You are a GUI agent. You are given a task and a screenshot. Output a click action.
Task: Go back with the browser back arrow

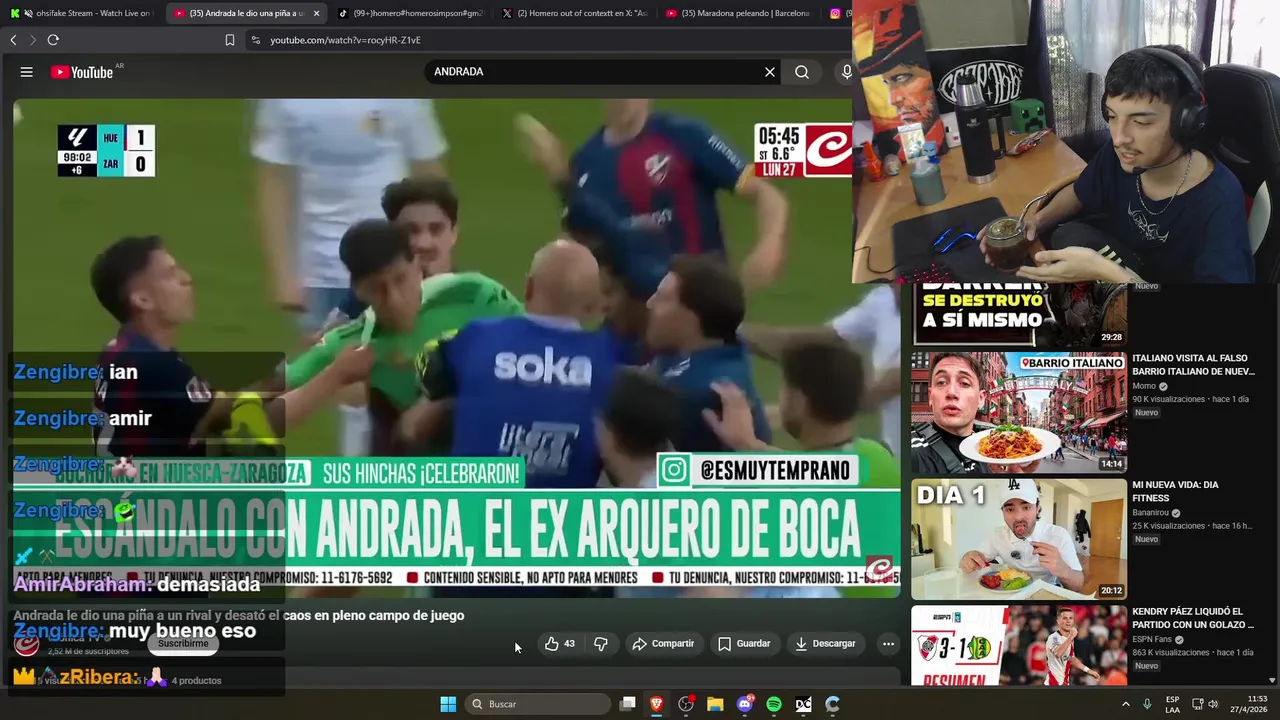[13, 40]
